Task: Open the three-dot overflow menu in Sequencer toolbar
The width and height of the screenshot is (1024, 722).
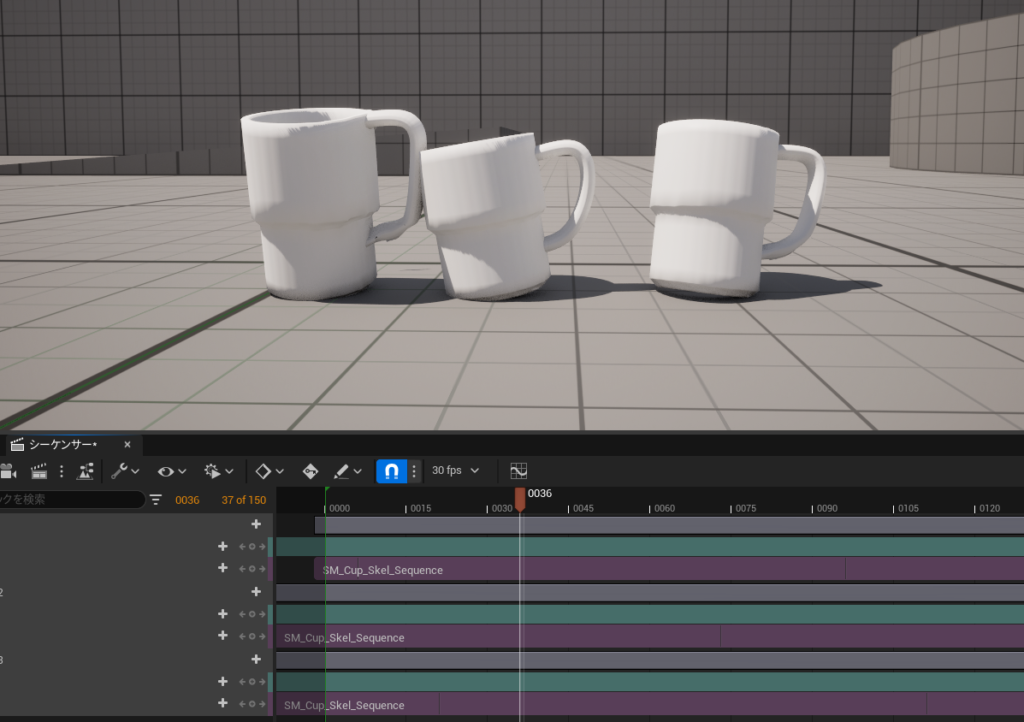Action: click(x=62, y=471)
